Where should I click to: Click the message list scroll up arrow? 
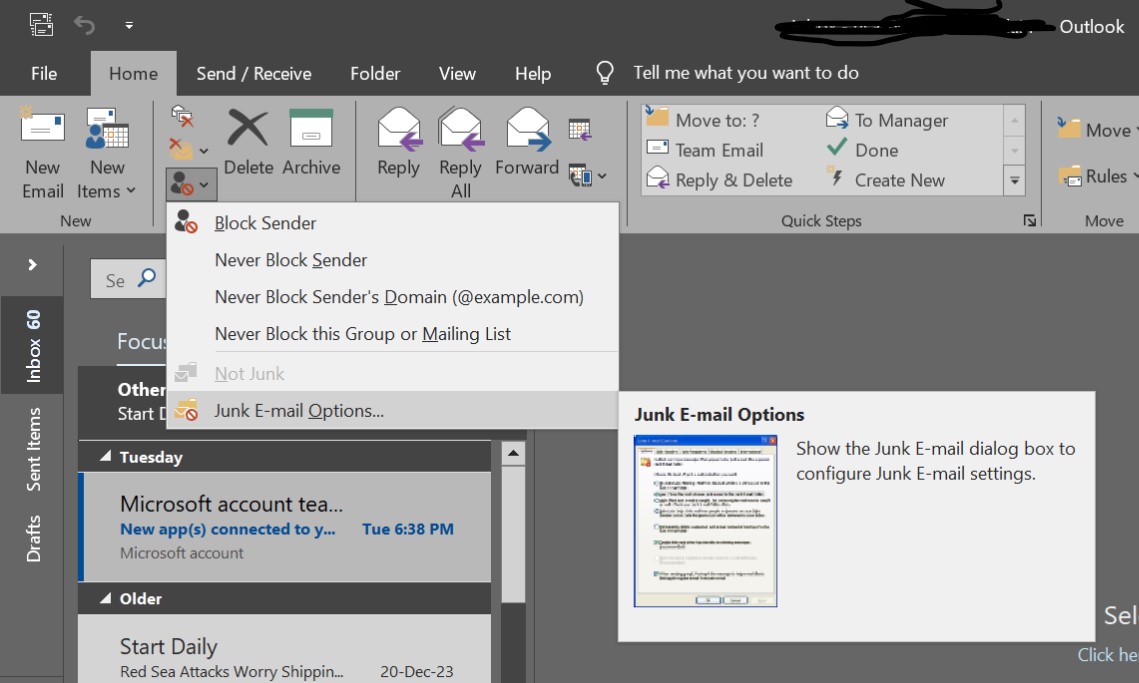pyautogui.click(x=513, y=453)
